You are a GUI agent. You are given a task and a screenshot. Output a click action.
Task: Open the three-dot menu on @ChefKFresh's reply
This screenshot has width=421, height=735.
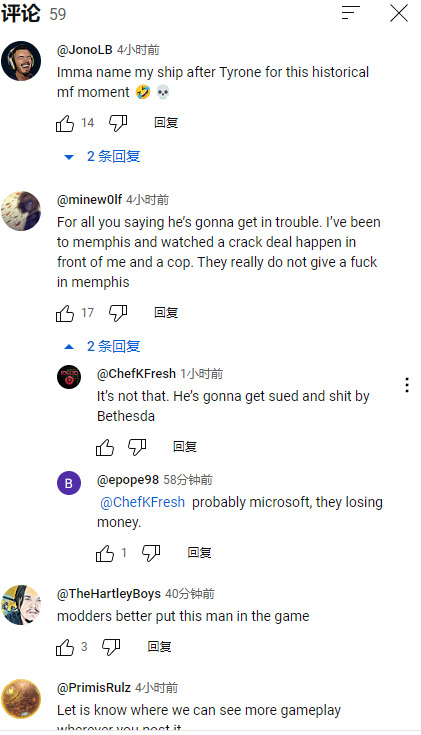(x=407, y=385)
